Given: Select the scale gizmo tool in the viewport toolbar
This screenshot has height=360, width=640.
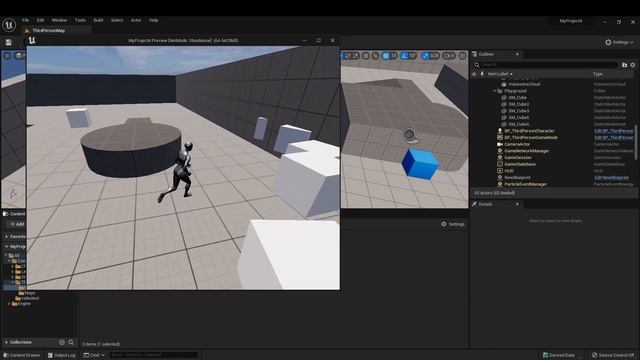Looking at the screenshot, I should point(356,56).
